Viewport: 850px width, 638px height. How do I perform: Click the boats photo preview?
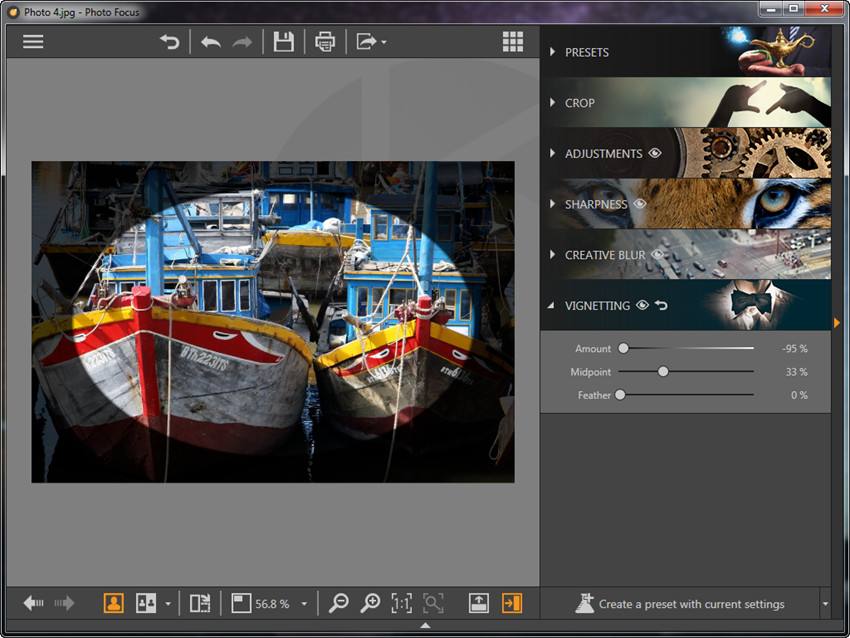pyautogui.click(x=273, y=321)
